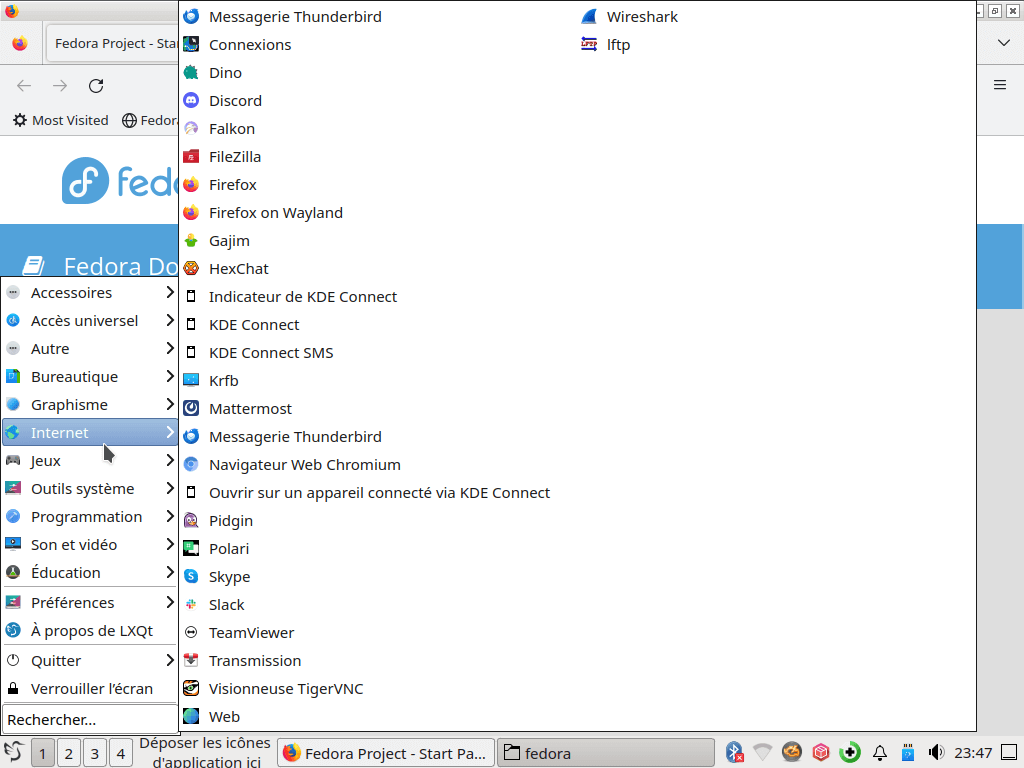Select À propos de LXQt
The width and height of the screenshot is (1024, 768).
coord(90,632)
